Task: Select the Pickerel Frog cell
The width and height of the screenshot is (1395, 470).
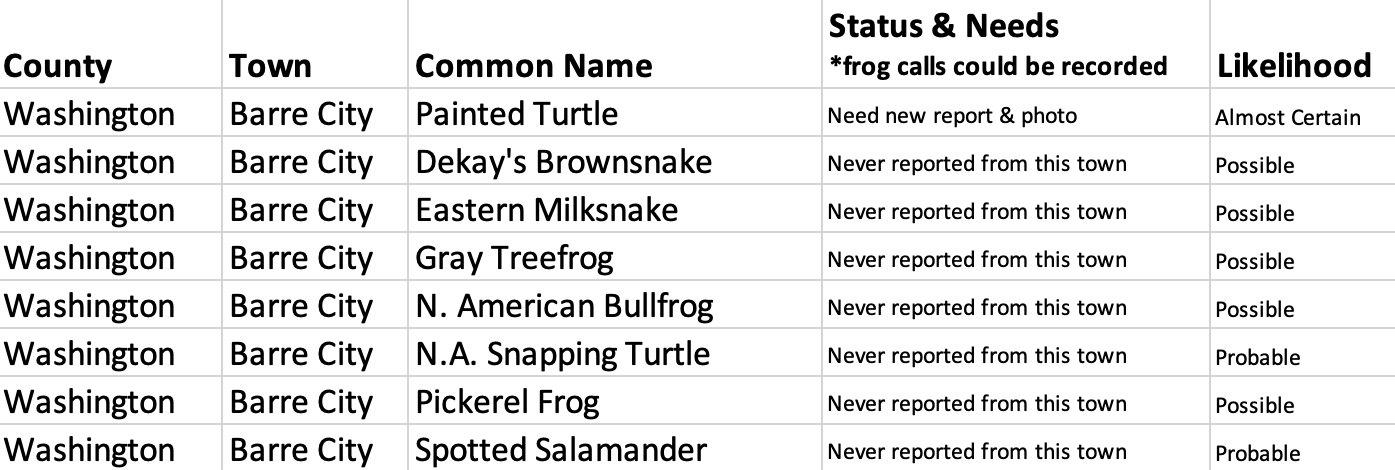Action: click(507, 402)
